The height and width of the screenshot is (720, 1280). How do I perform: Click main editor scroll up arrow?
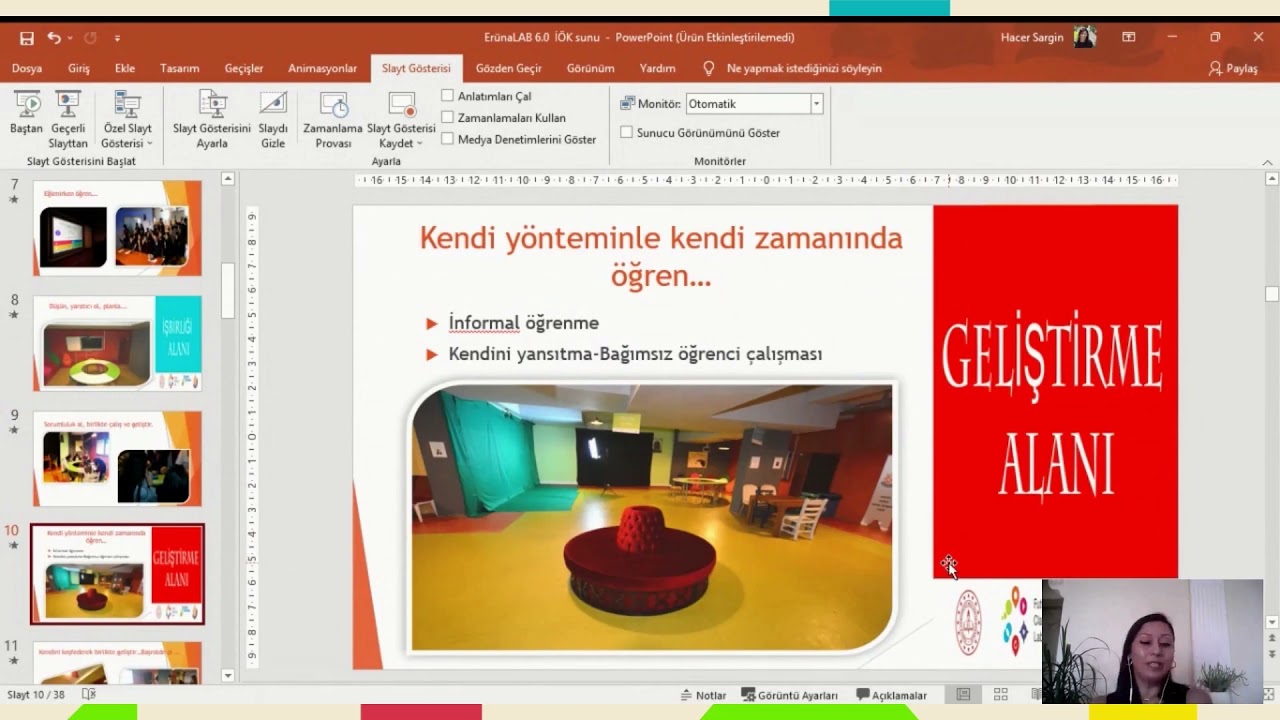(1272, 179)
